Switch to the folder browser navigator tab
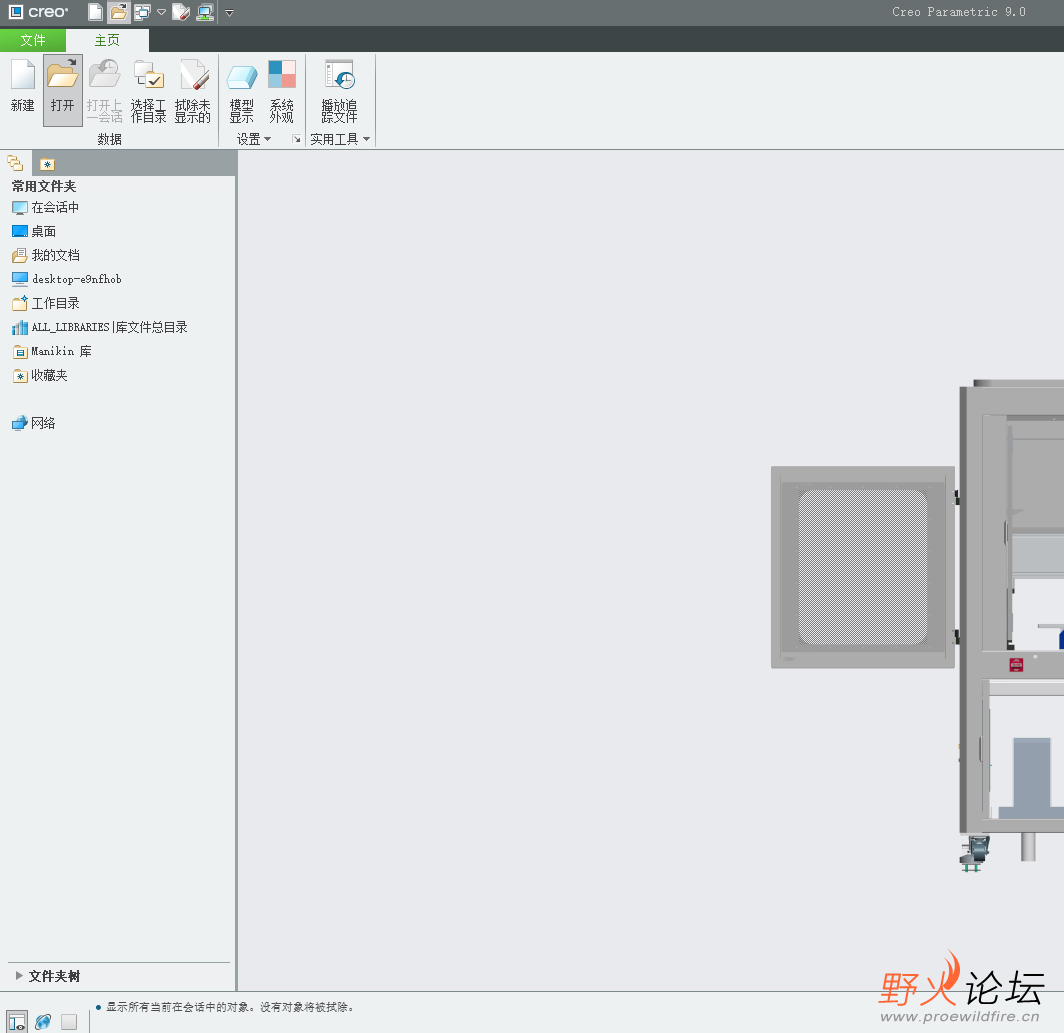The image size is (1064, 1033). (x=15, y=164)
